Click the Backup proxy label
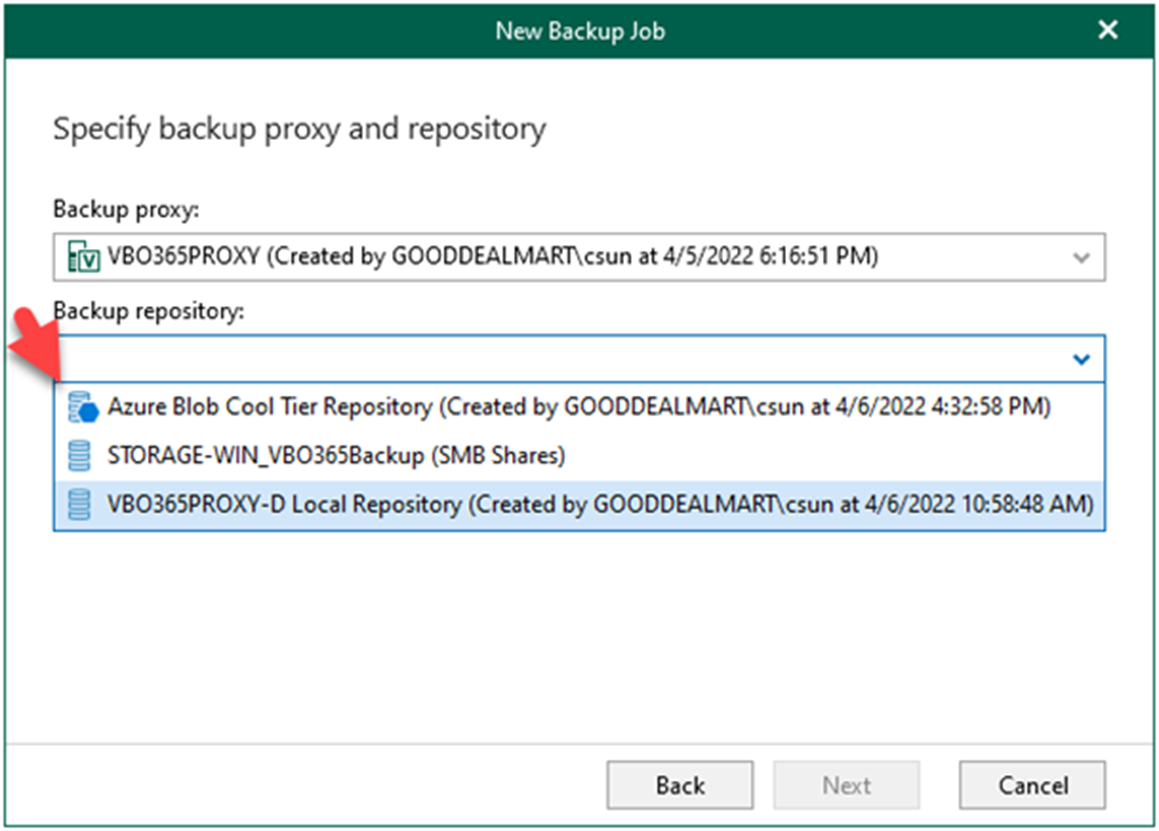Image resolution: width=1159 pixels, height=831 pixels. [126, 210]
